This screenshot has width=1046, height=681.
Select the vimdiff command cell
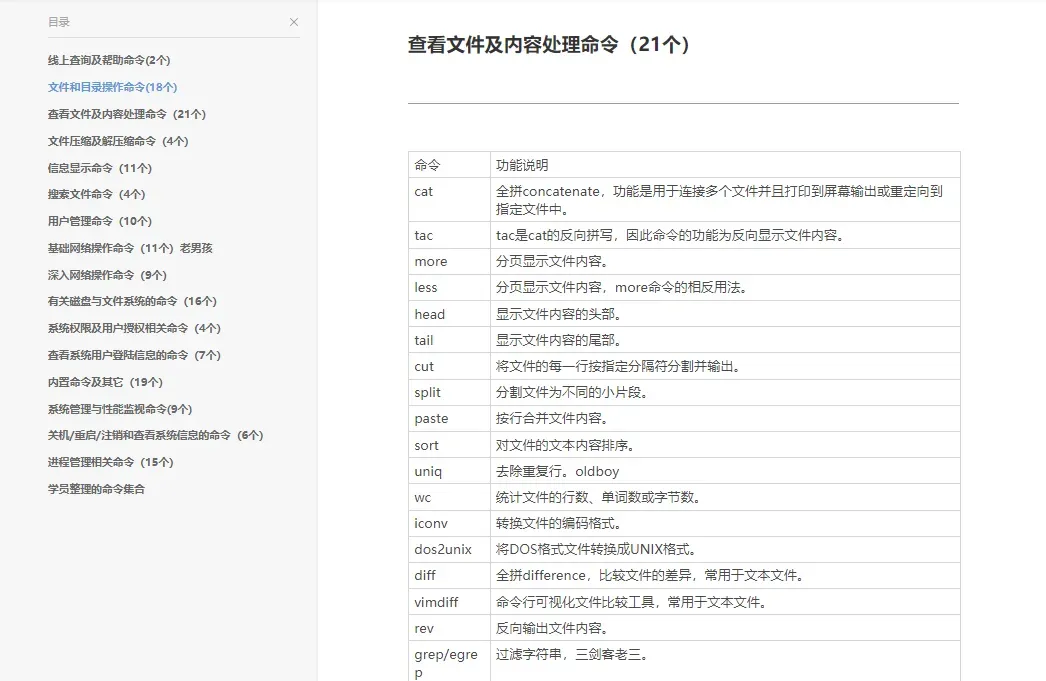pos(450,602)
